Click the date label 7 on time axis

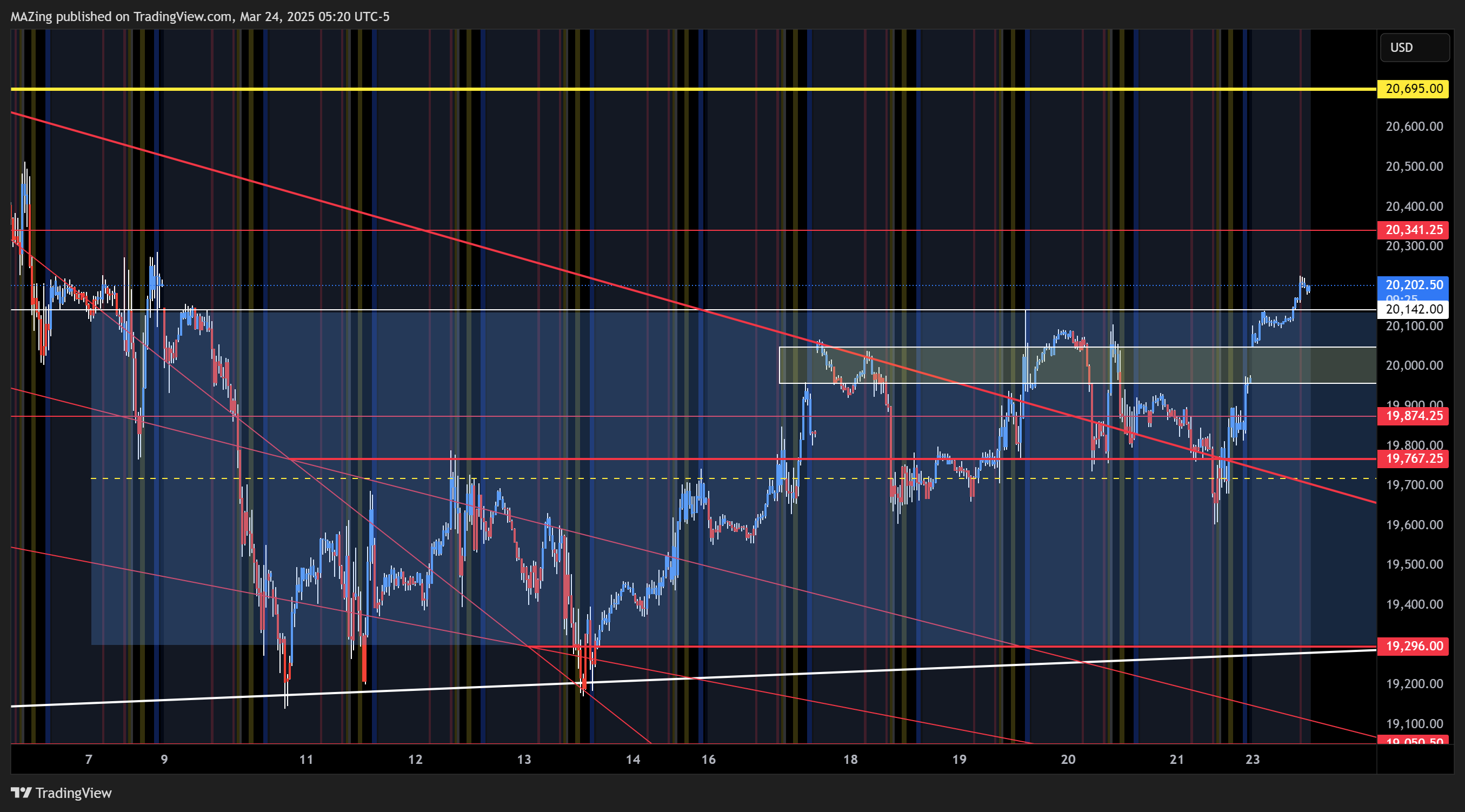pos(89,759)
